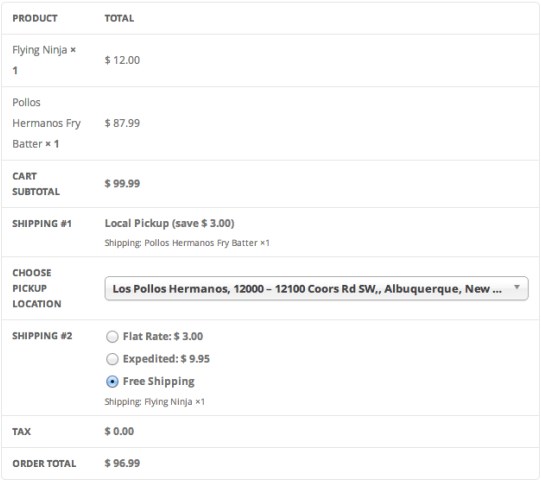Click the $ 87.99 price
The width and height of the screenshot is (541, 484).
[122, 123]
